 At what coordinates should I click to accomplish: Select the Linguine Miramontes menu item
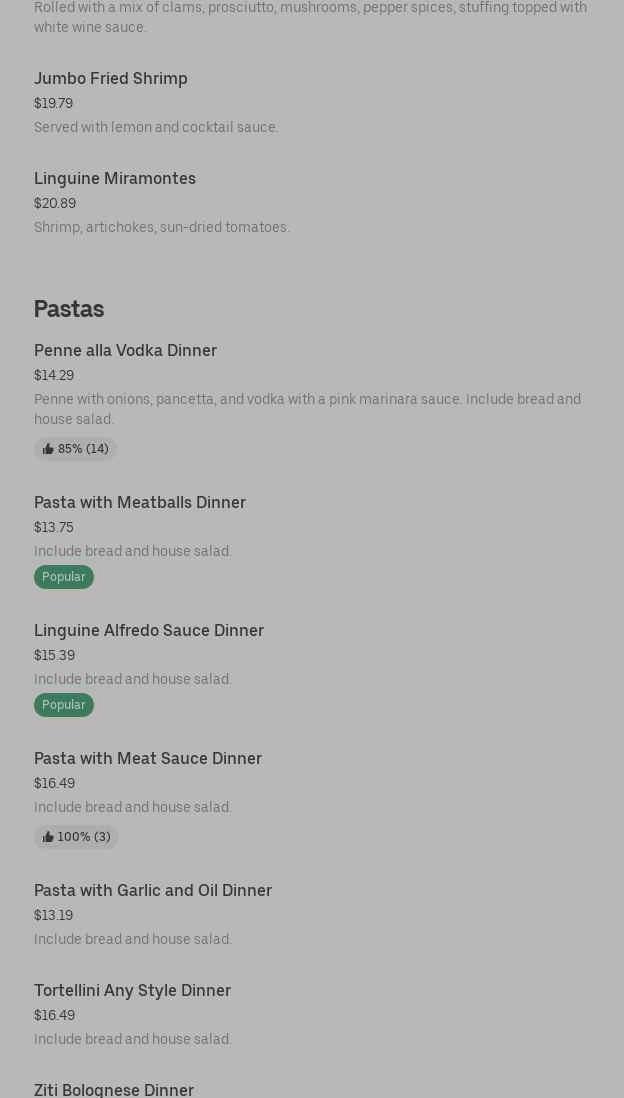[115, 178]
